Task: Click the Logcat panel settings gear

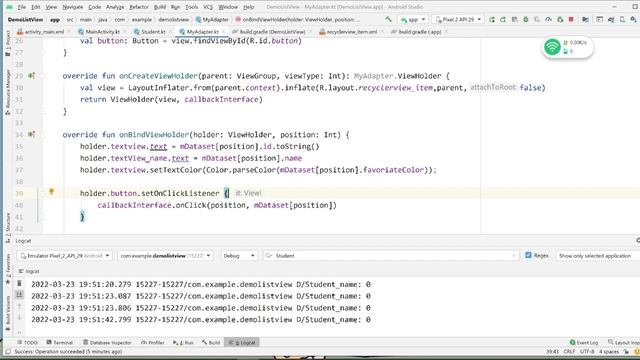Action: click(638, 240)
